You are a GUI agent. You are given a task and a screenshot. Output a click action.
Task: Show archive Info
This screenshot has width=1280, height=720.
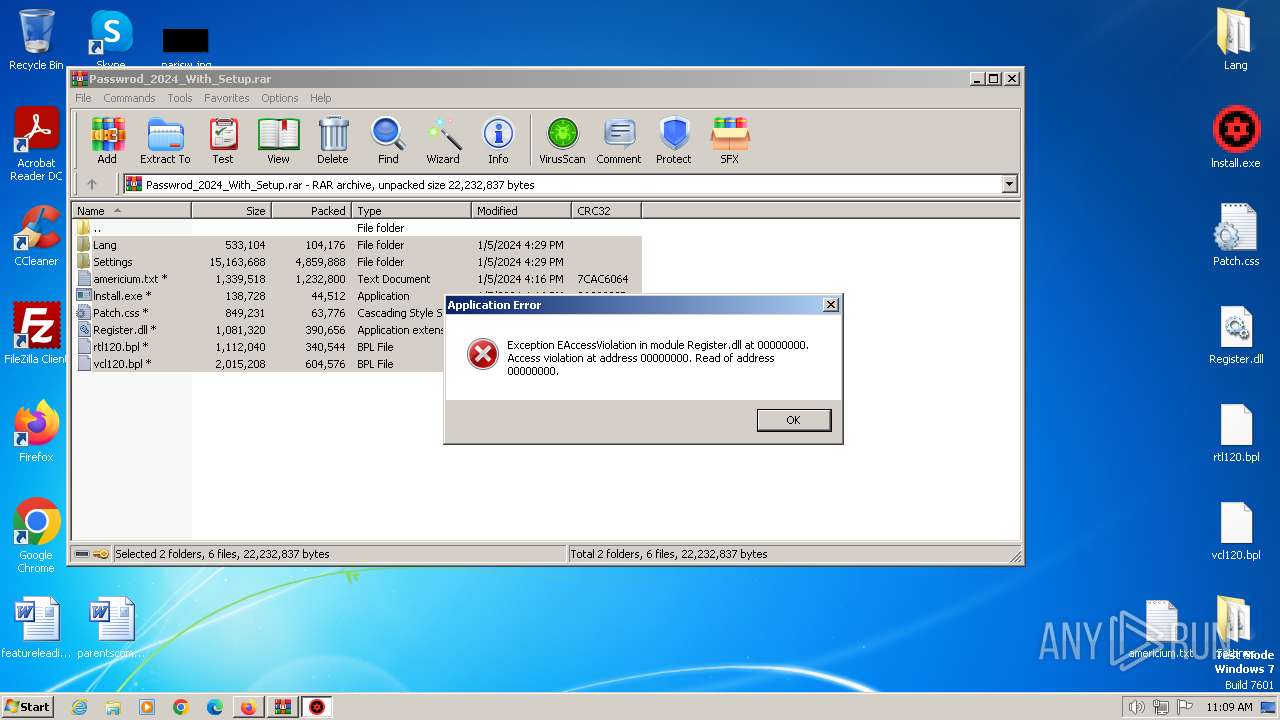pos(498,140)
